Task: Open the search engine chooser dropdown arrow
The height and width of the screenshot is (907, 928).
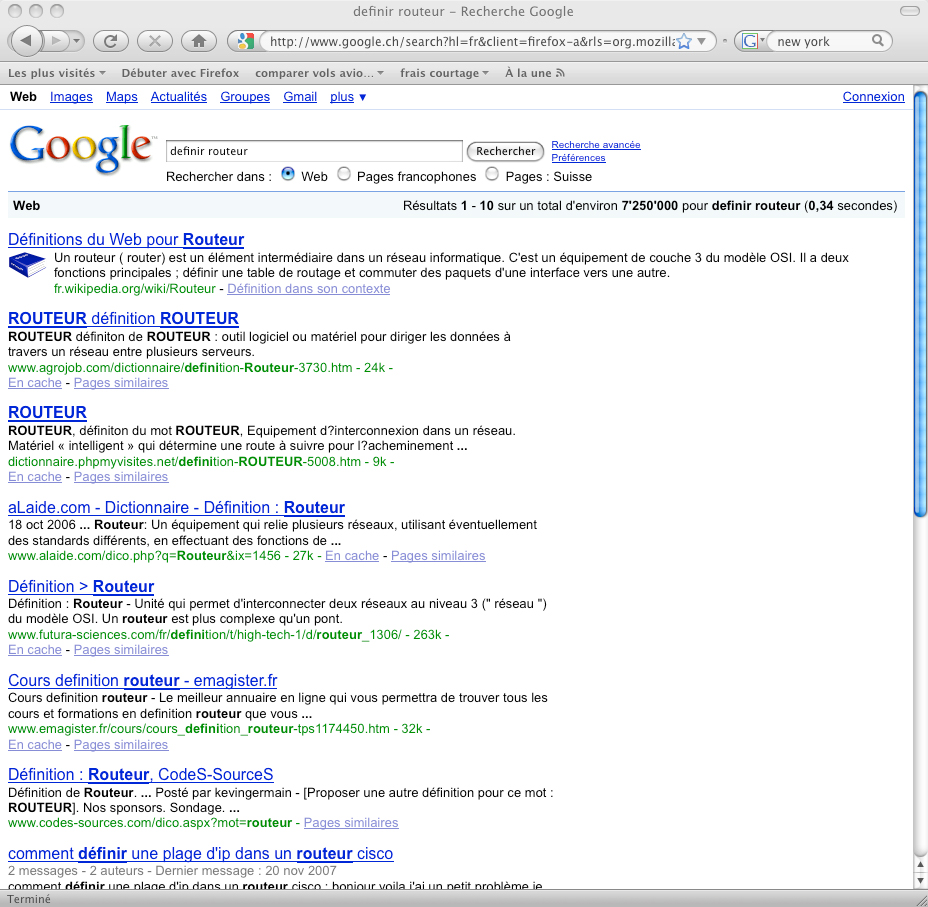Action: [762, 41]
